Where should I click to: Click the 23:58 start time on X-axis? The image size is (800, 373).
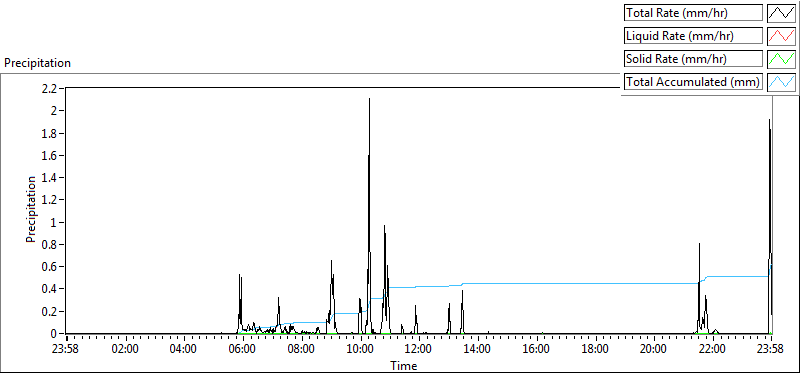67,350
